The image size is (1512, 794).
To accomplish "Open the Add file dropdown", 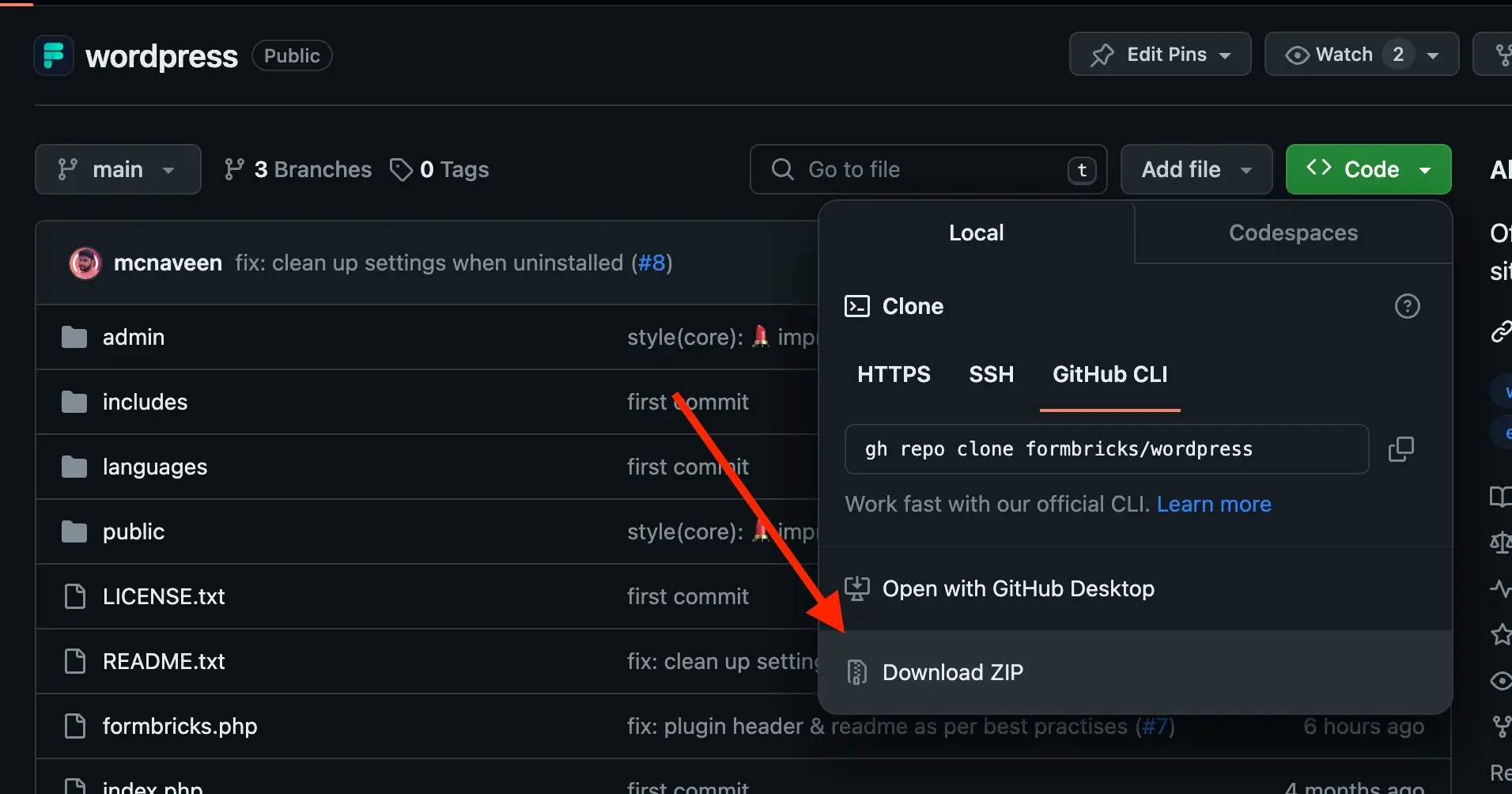I will [x=1196, y=169].
